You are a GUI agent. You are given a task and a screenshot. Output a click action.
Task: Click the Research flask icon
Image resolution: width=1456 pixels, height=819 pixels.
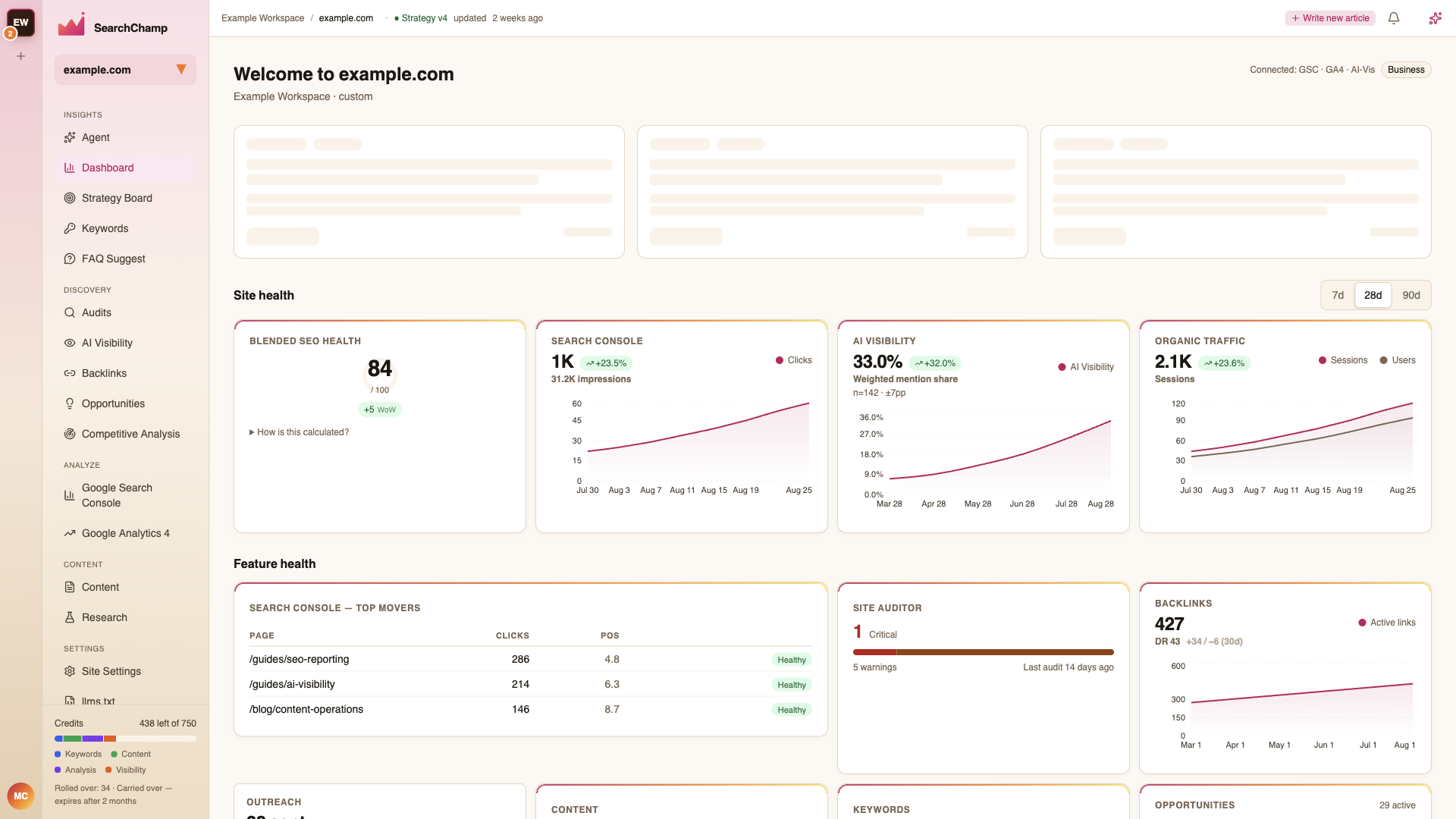click(x=70, y=617)
